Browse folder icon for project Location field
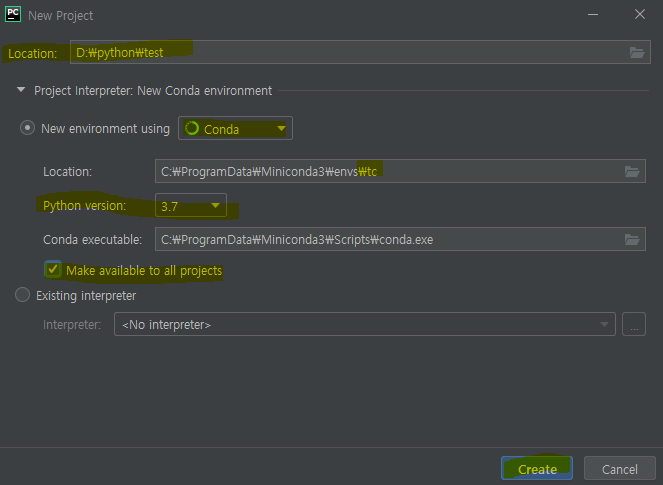Viewport: 663px width, 485px height. 637,52
